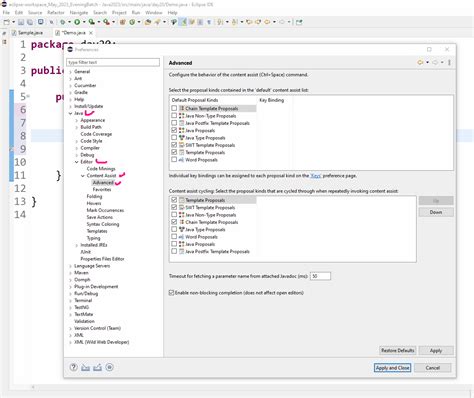Expand the Maven preferences node
Image resolution: width=474 pixels, height=398 pixels.
70,273
